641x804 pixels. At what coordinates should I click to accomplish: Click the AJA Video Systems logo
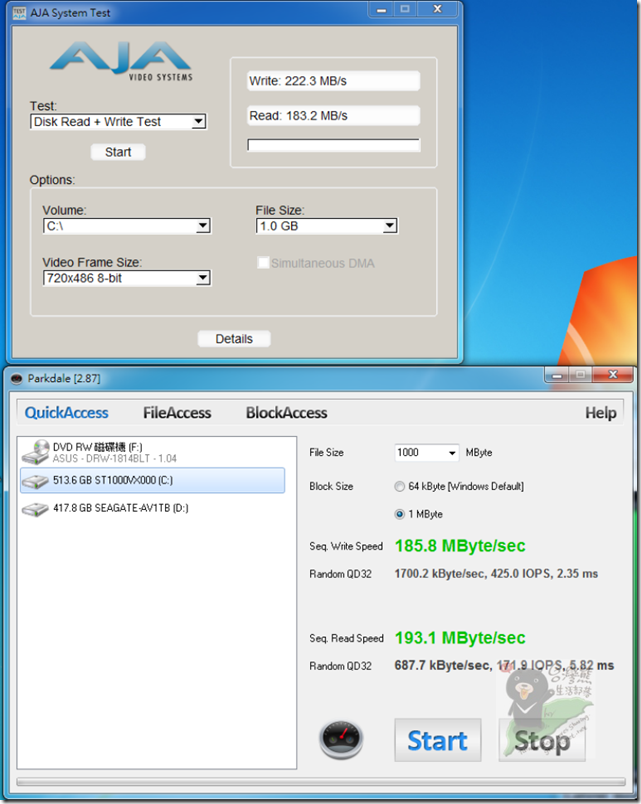click(x=121, y=62)
